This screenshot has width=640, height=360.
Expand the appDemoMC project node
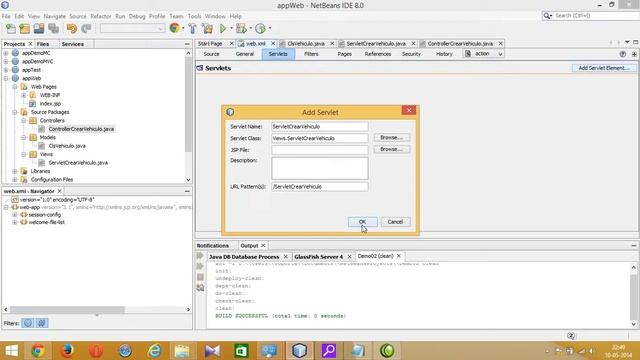click(6, 53)
